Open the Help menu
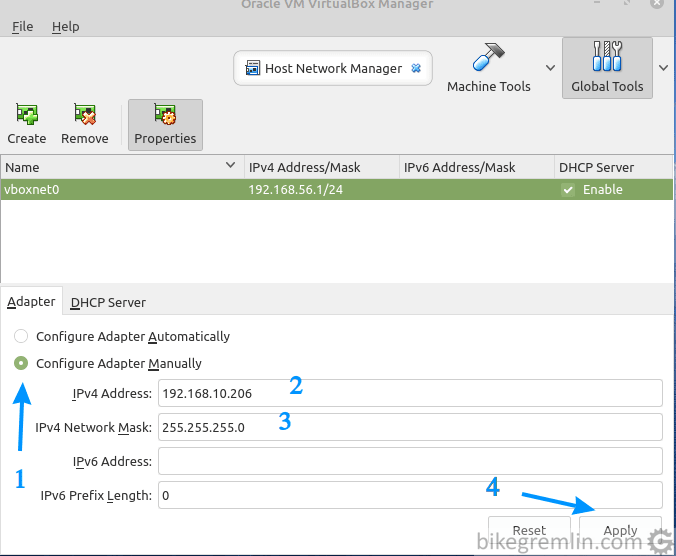Screen dimensions: 676x556 (66, 27)
